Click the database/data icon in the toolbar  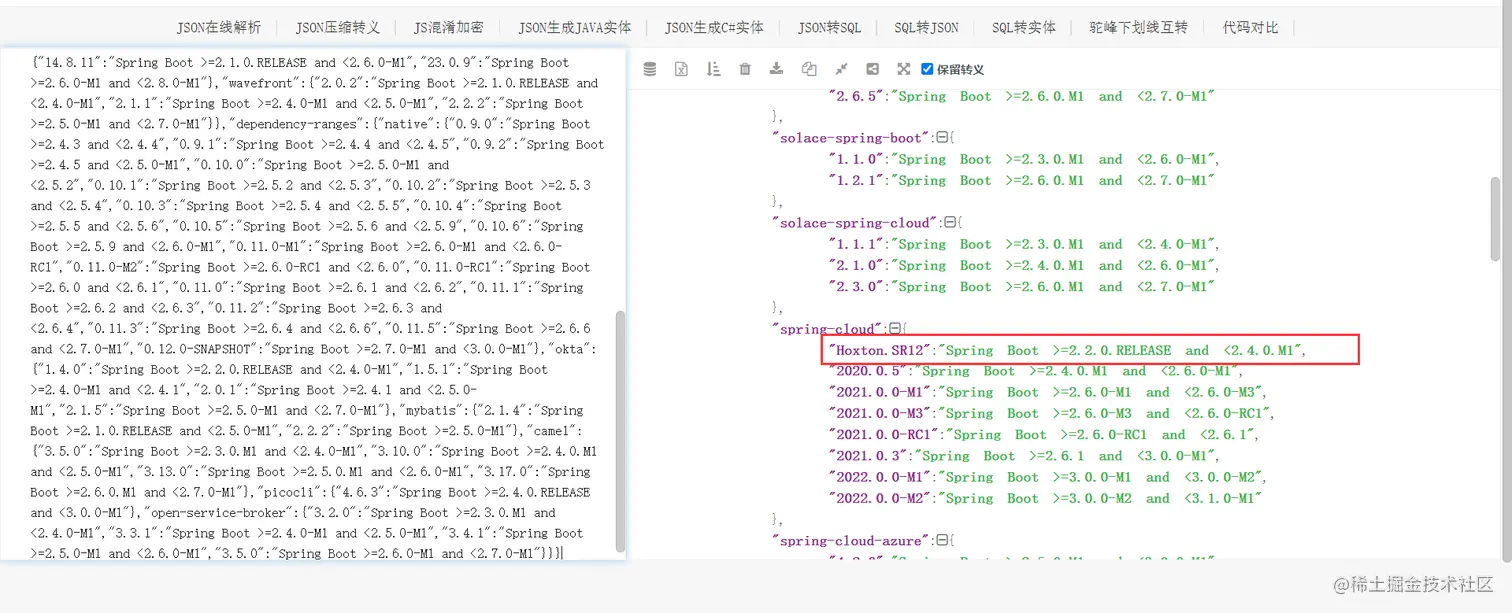click(649, 68)
